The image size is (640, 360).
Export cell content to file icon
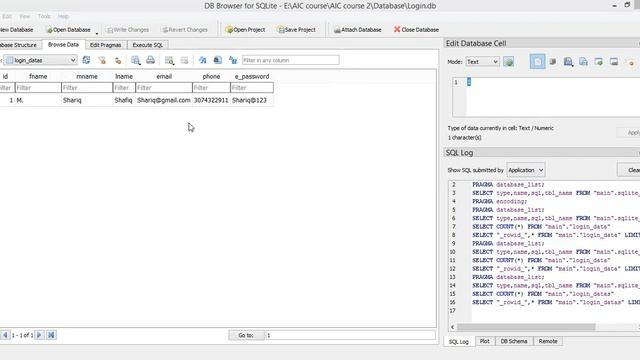(584, 62)
